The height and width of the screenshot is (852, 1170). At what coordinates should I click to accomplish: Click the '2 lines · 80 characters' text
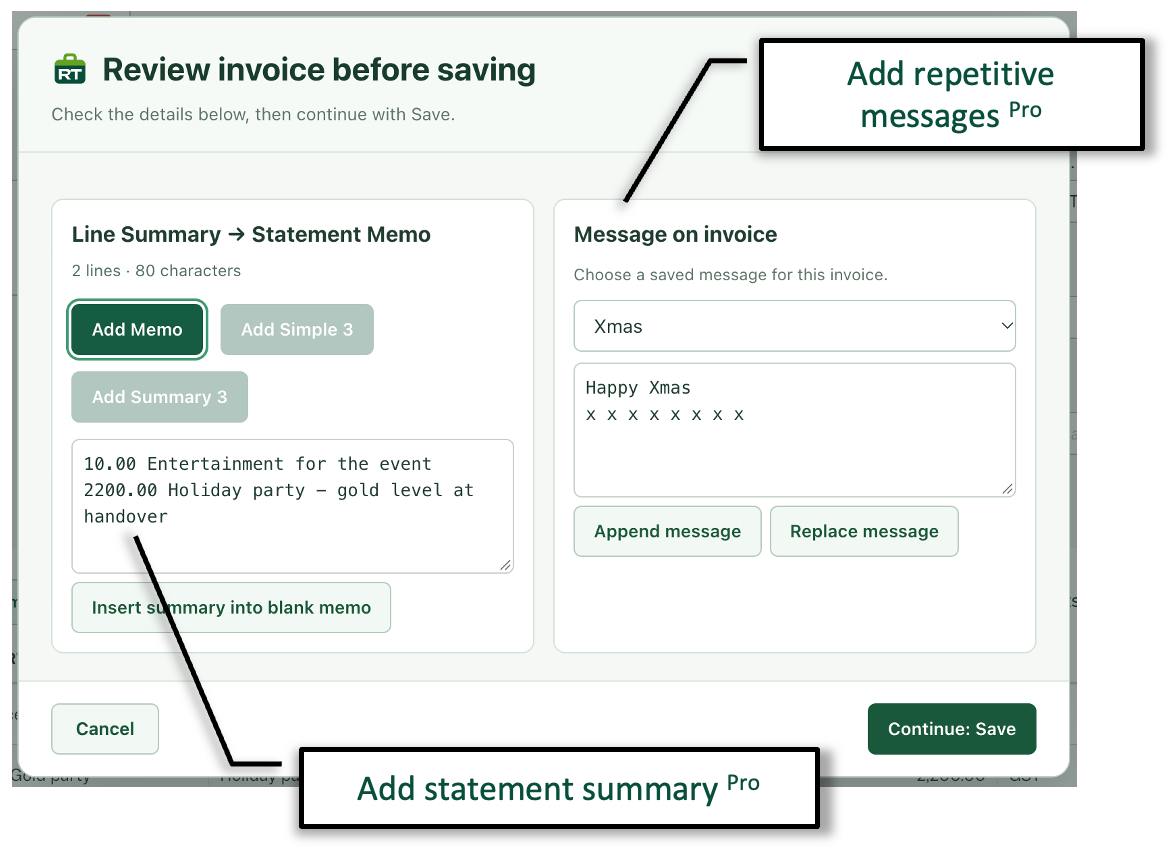(x=156, y=271)
